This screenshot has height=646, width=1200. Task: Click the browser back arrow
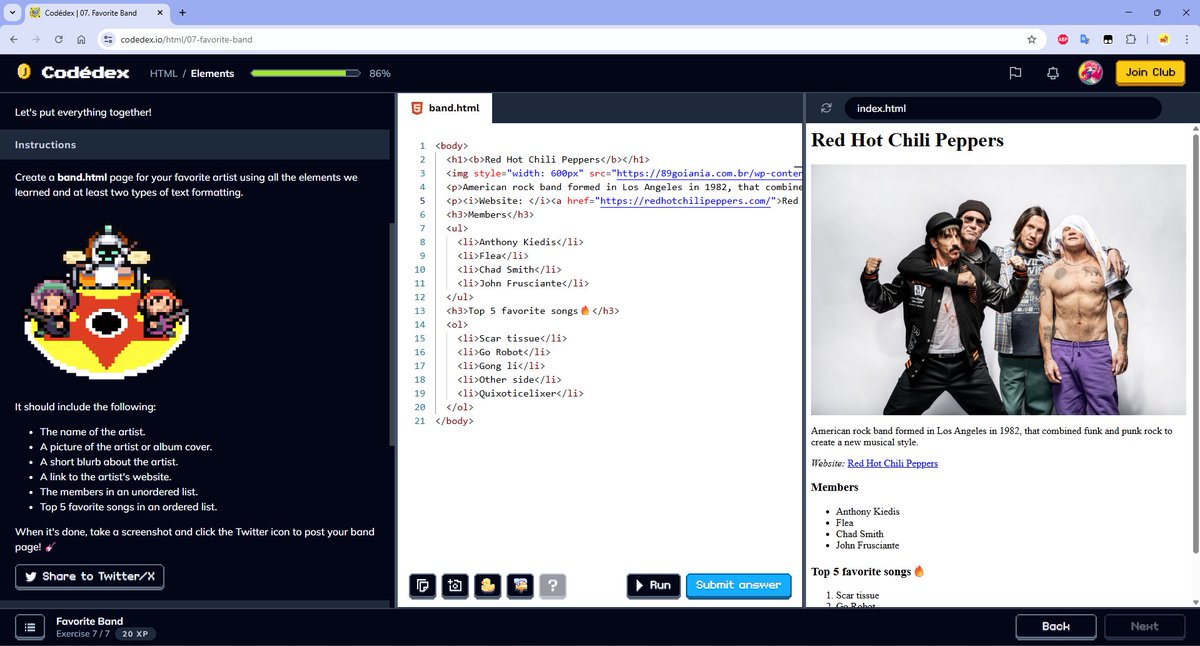(x=12, y=39)
